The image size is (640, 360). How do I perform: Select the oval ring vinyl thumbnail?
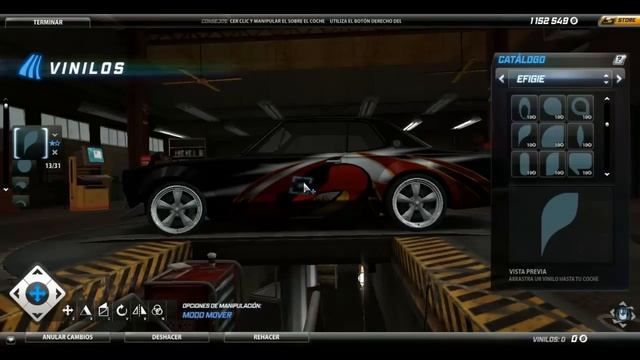[x=524, y=108]
